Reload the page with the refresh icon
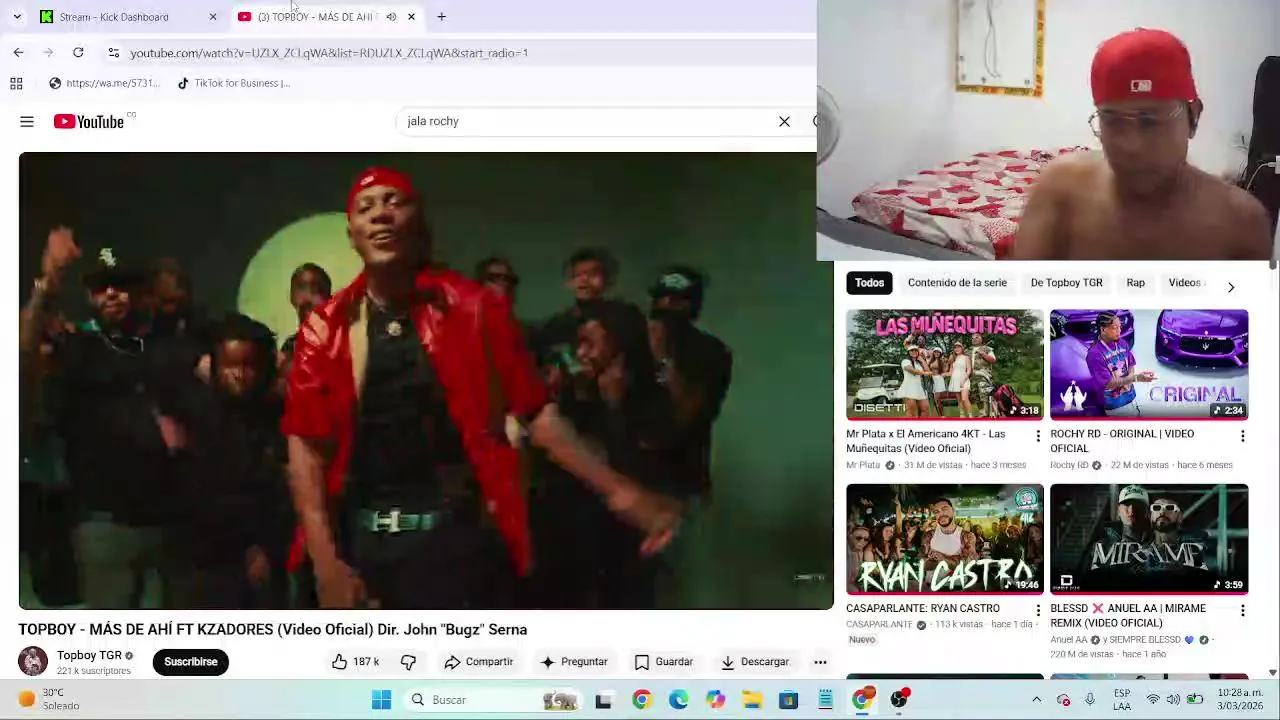Screen dimensions: 1280x720 78,53
